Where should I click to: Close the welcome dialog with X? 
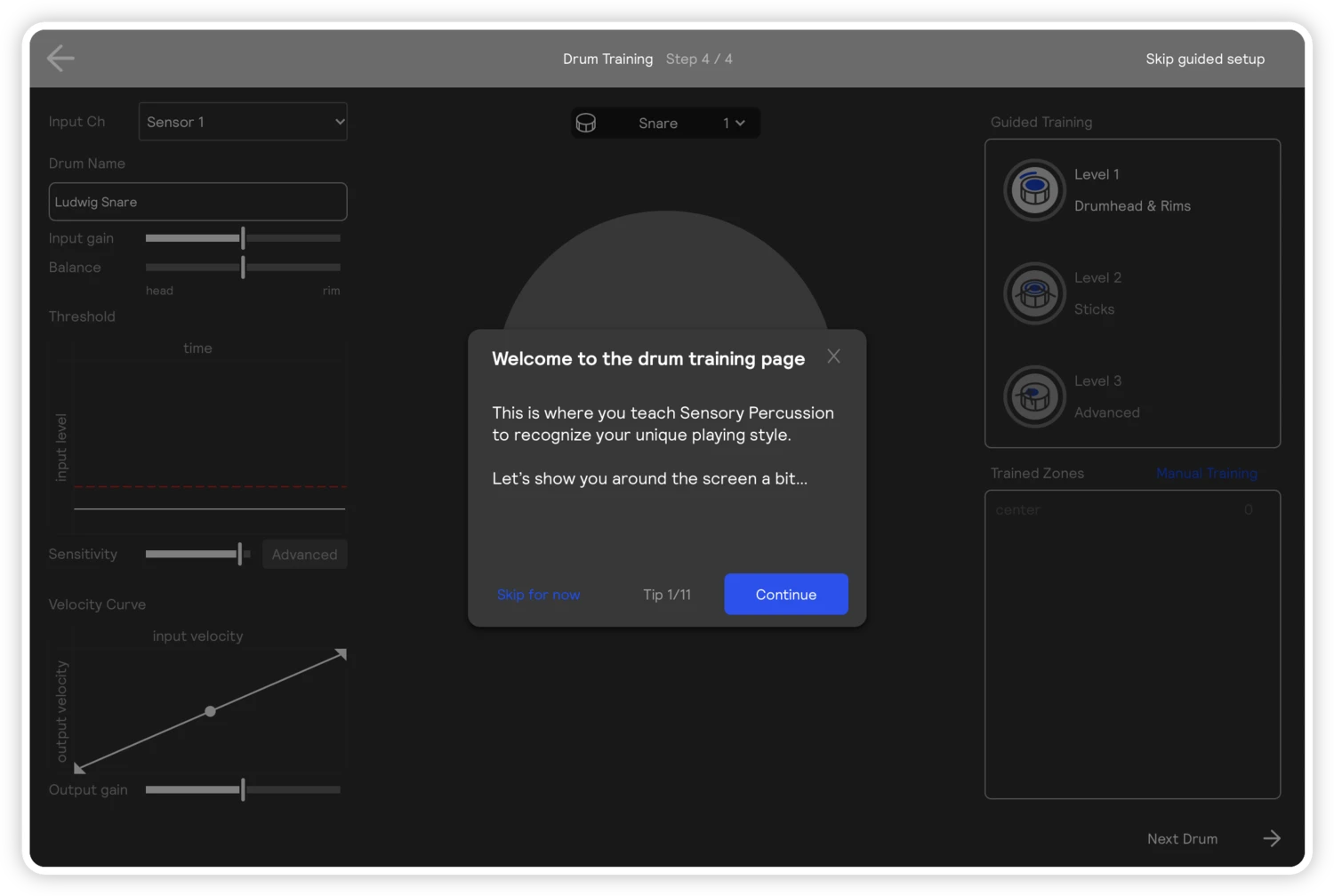click(833, 356)
